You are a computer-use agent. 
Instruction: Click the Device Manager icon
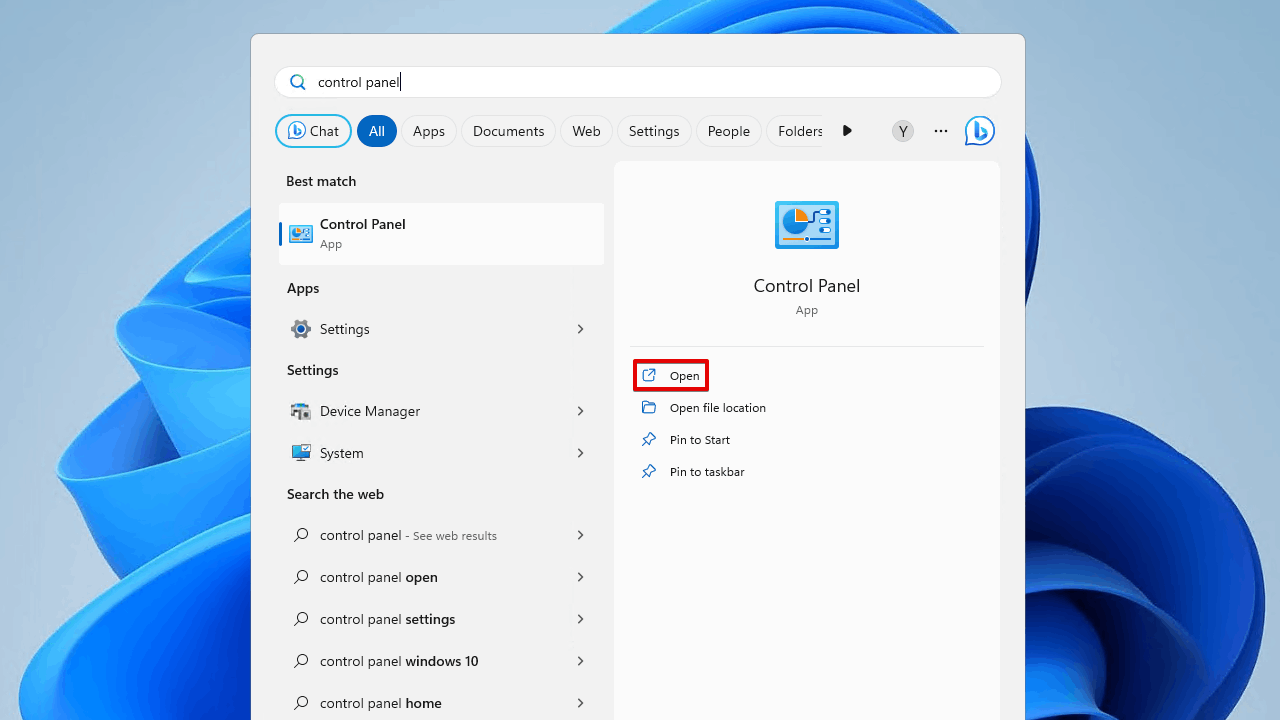pyautogui.click(x=300, y=411)
